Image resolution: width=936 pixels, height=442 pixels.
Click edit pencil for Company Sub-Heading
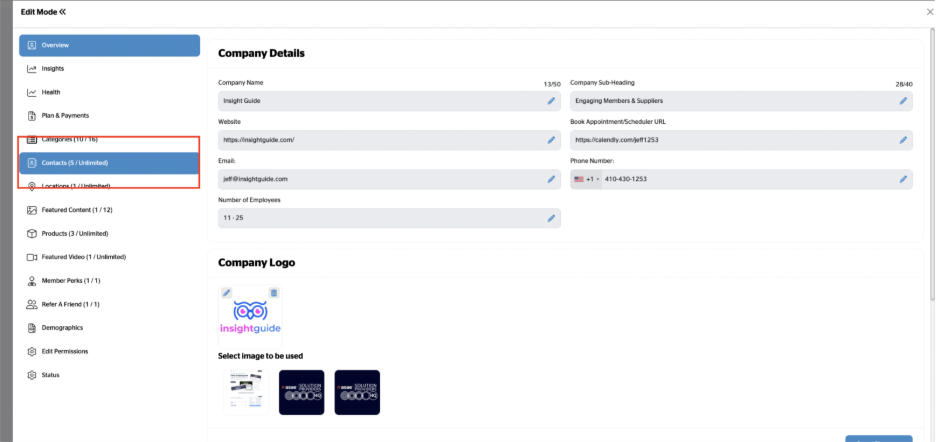903,101
